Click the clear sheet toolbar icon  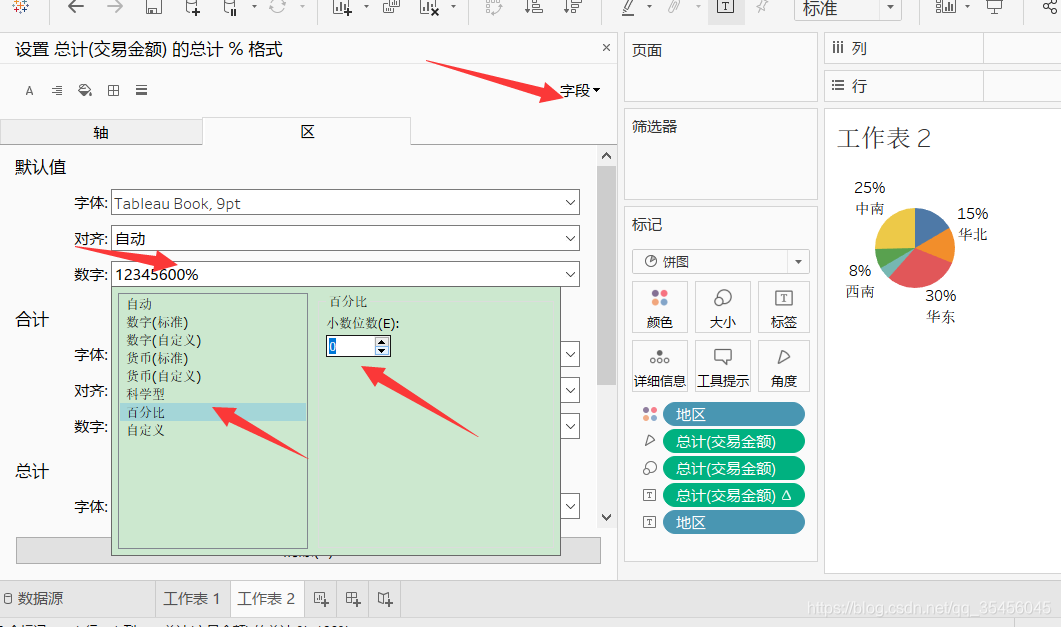[x=429, y=7]
